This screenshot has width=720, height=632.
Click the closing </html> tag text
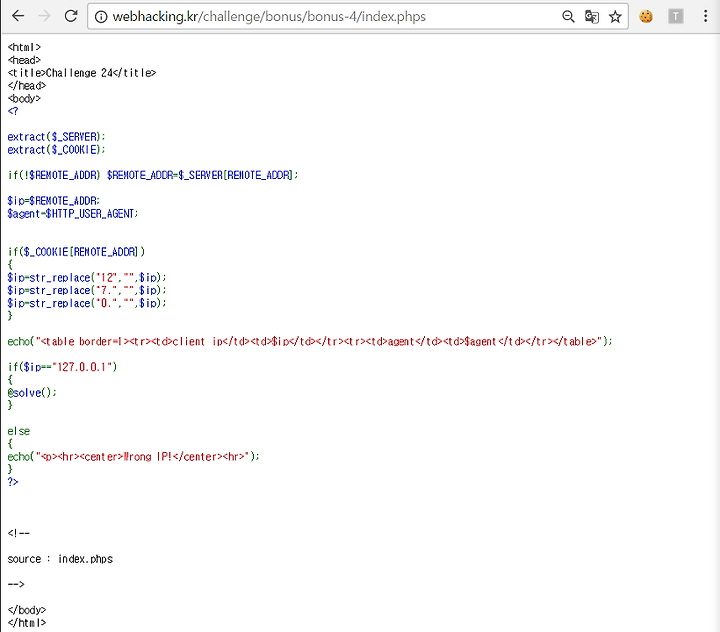tap(27, 623)
